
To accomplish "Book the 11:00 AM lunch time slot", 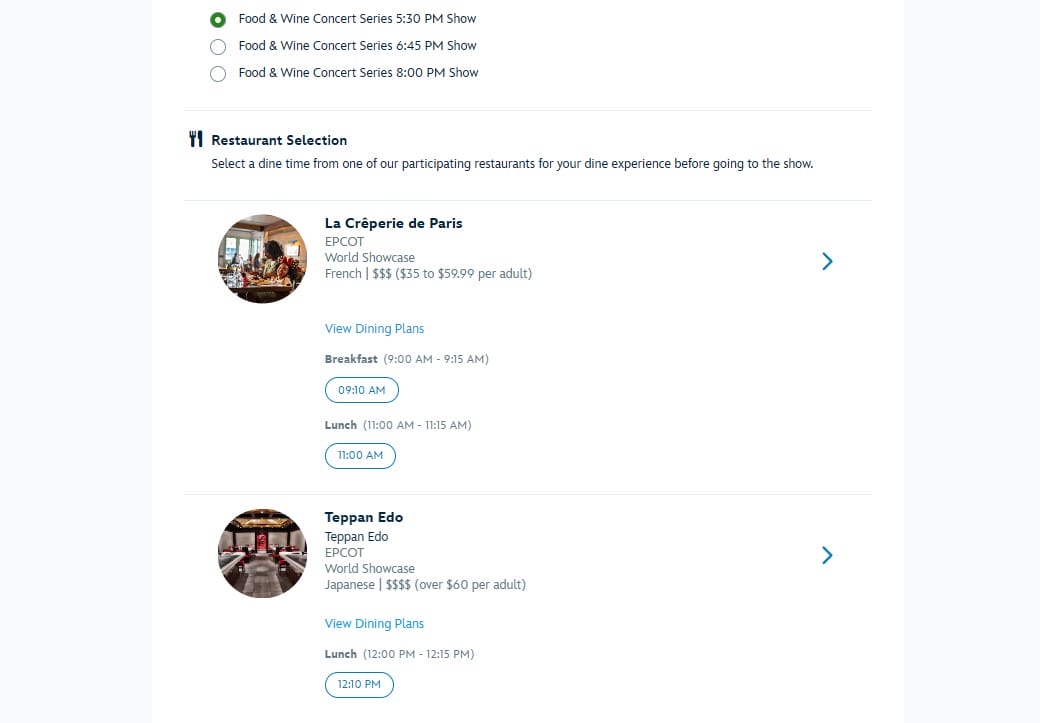I will pos(360,456).
